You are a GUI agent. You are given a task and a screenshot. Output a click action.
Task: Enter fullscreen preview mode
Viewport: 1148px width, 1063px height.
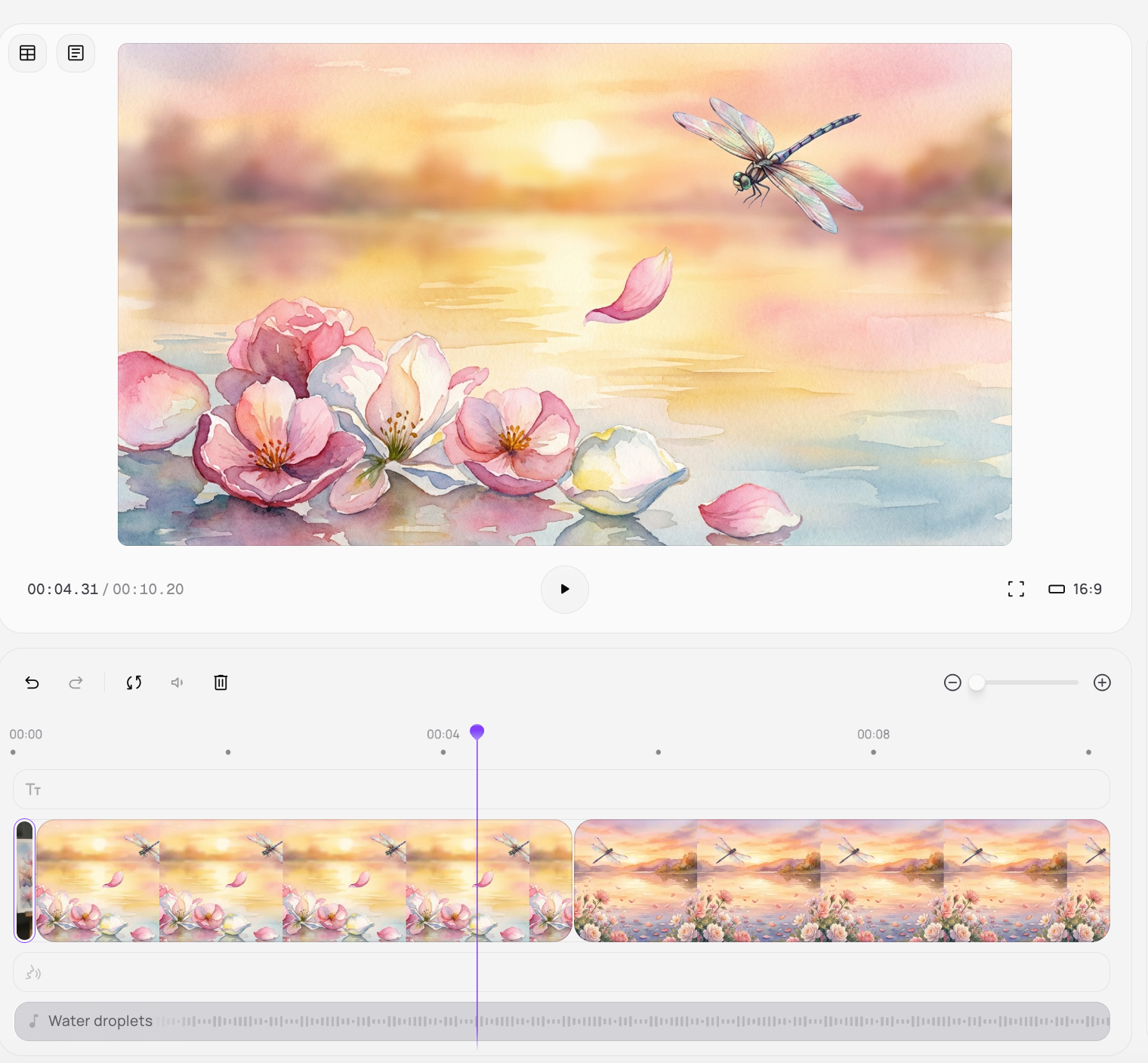point(1016,589)
